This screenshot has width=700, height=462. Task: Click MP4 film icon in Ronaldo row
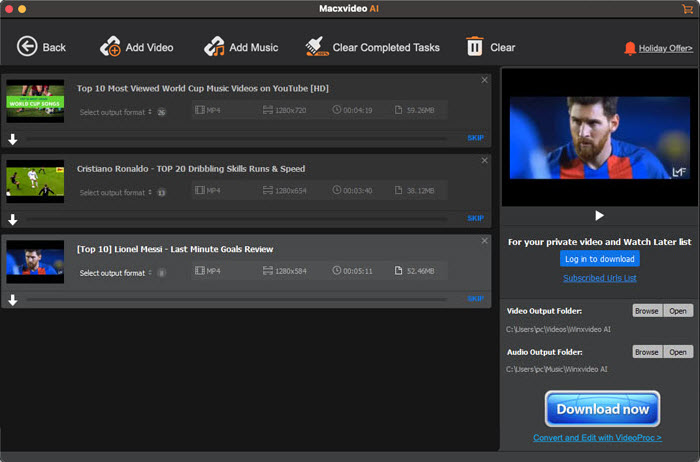pos(200,190)
